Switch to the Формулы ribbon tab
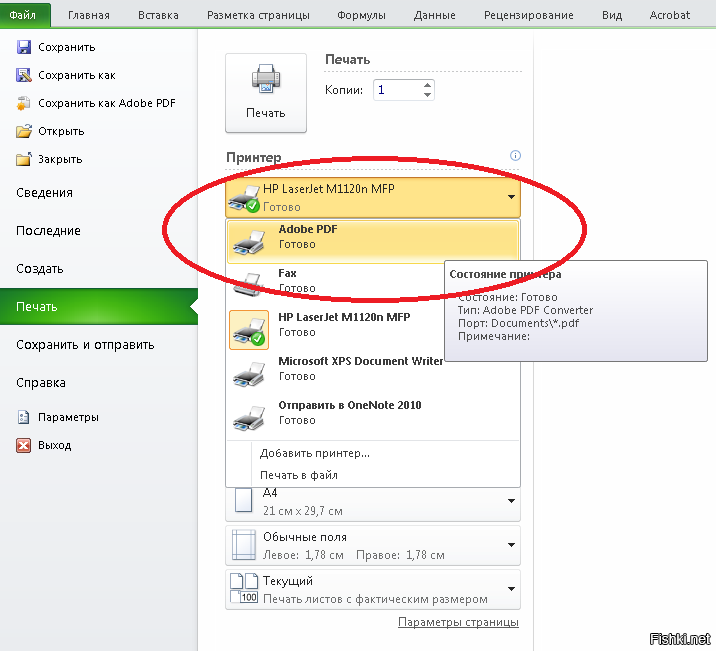This screenshot has height=651, width=716. pos(360,15)
